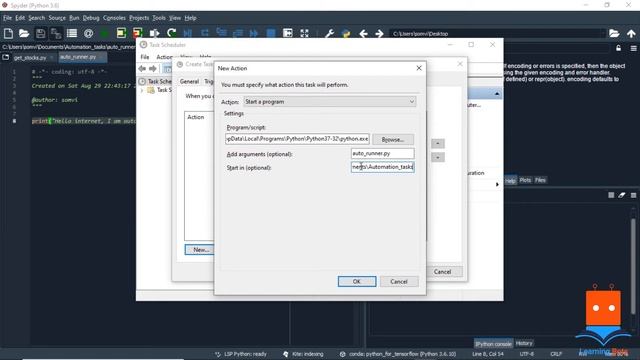Create a new file in Spyder toolbar

click(x=8, y=33)
